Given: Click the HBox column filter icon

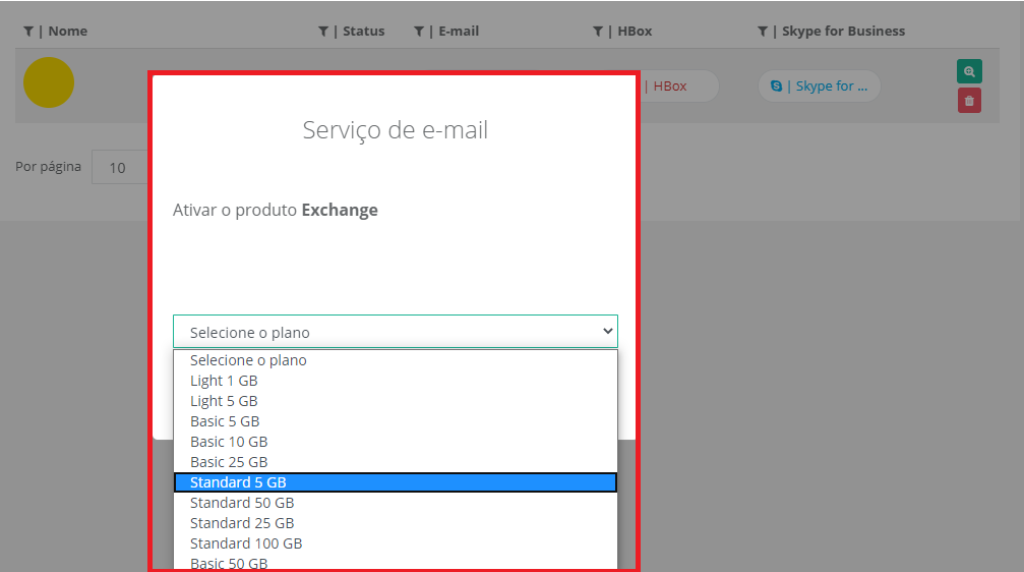Looking at the screenshot, I should pyautogui.click(x=598, y=31).
